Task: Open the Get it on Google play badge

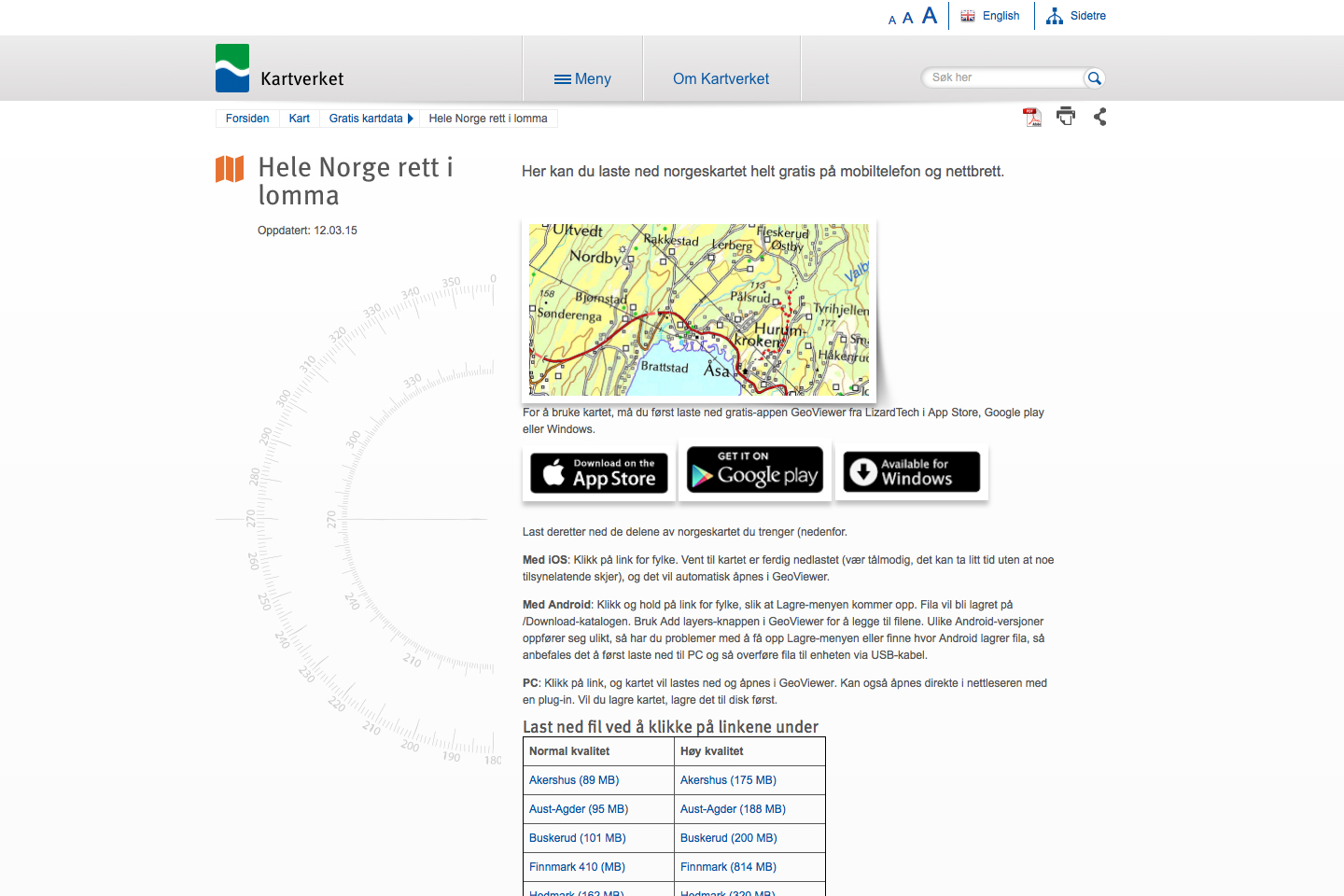Action: 755,469
